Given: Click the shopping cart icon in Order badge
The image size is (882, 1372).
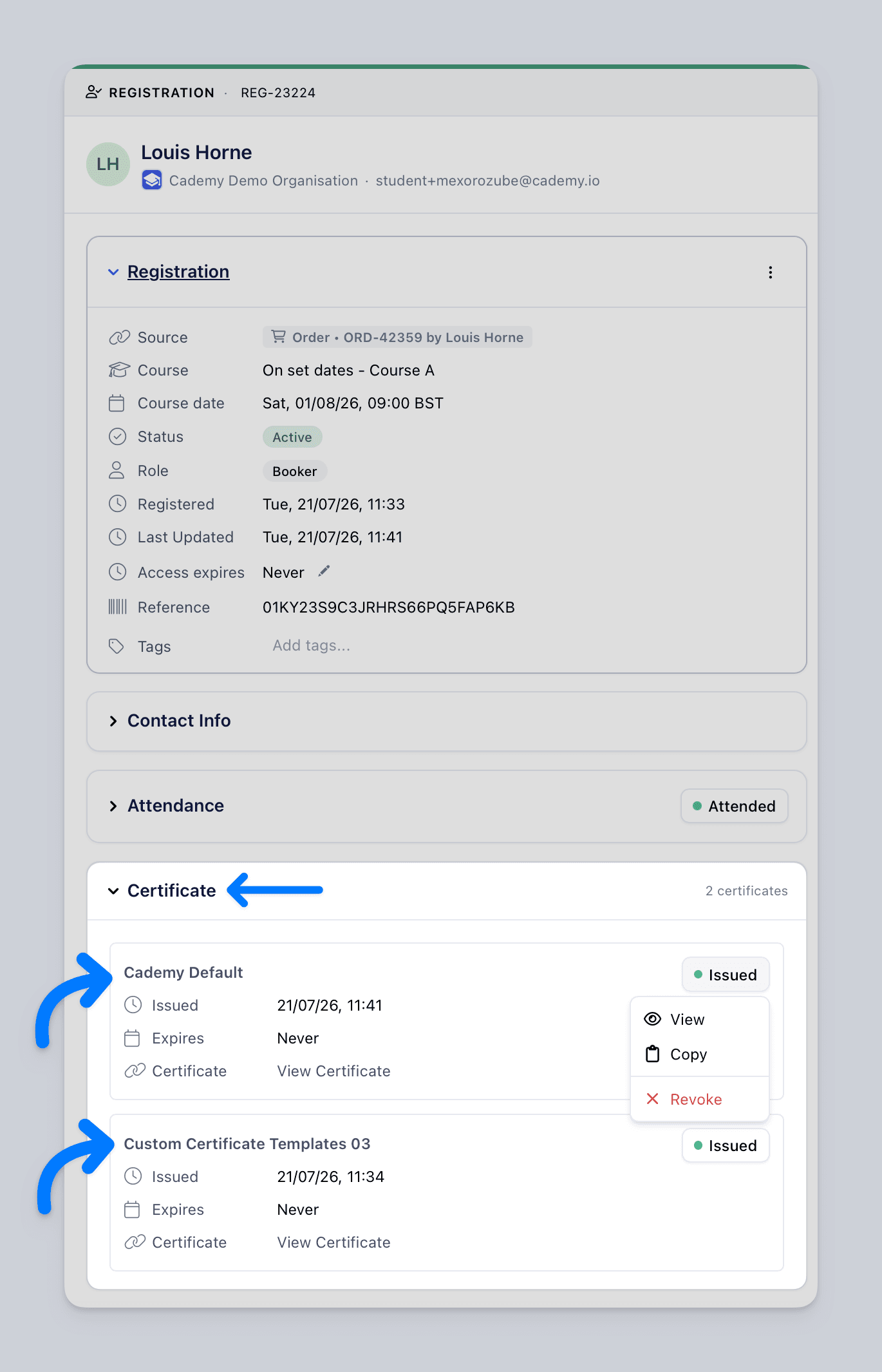Looking at the screenshot, I should point(278,337).
